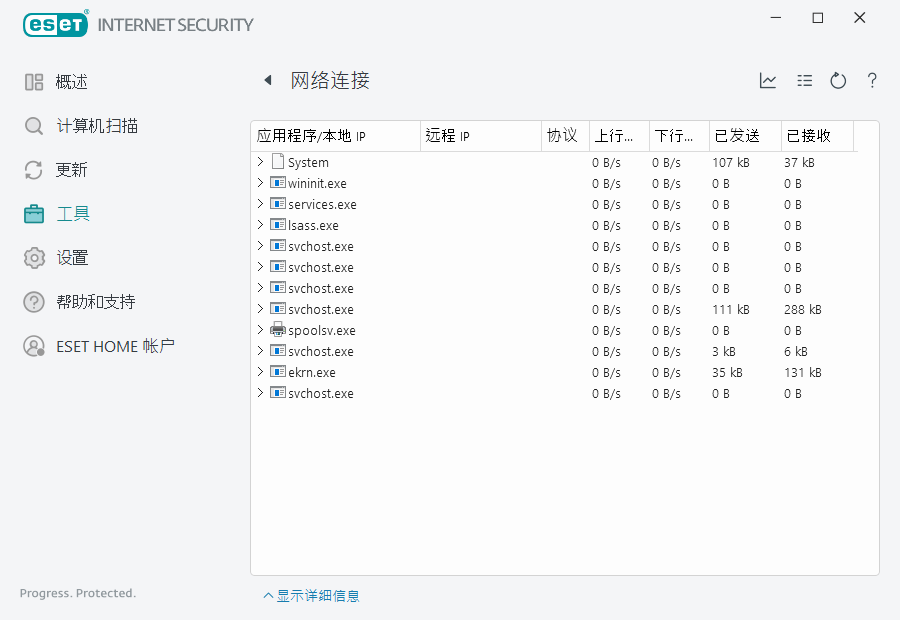
Task: Select the services.exe entry
Action: (323, 204)
